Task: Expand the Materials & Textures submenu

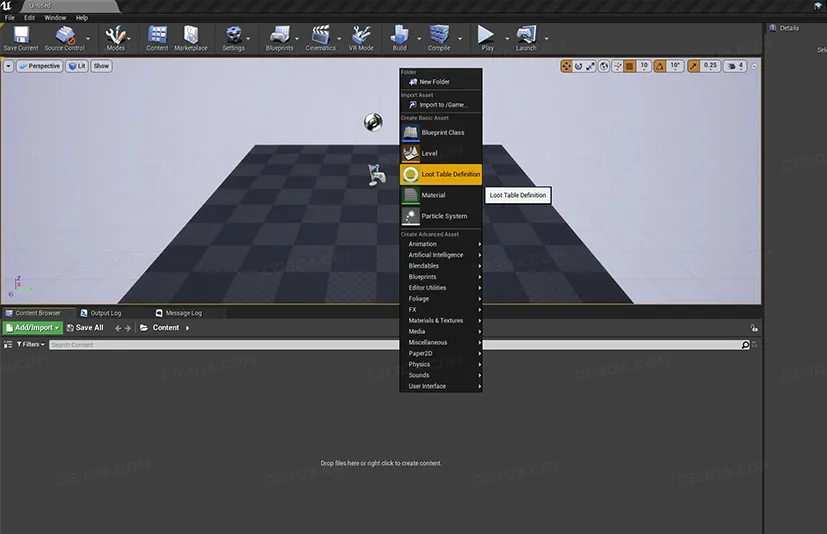Action: (441, 320)
